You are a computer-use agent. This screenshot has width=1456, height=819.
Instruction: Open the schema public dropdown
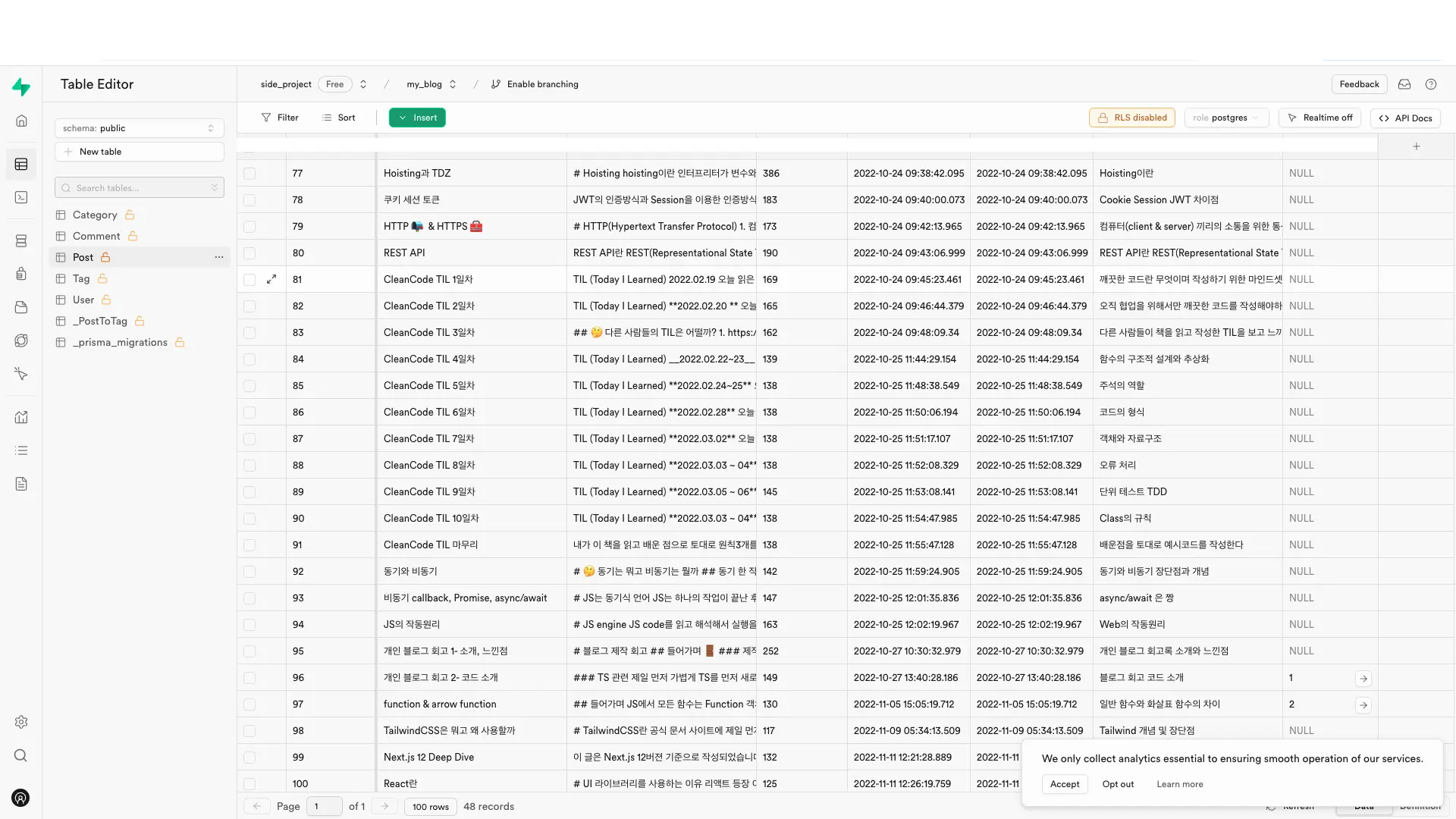tap(139, 128)
